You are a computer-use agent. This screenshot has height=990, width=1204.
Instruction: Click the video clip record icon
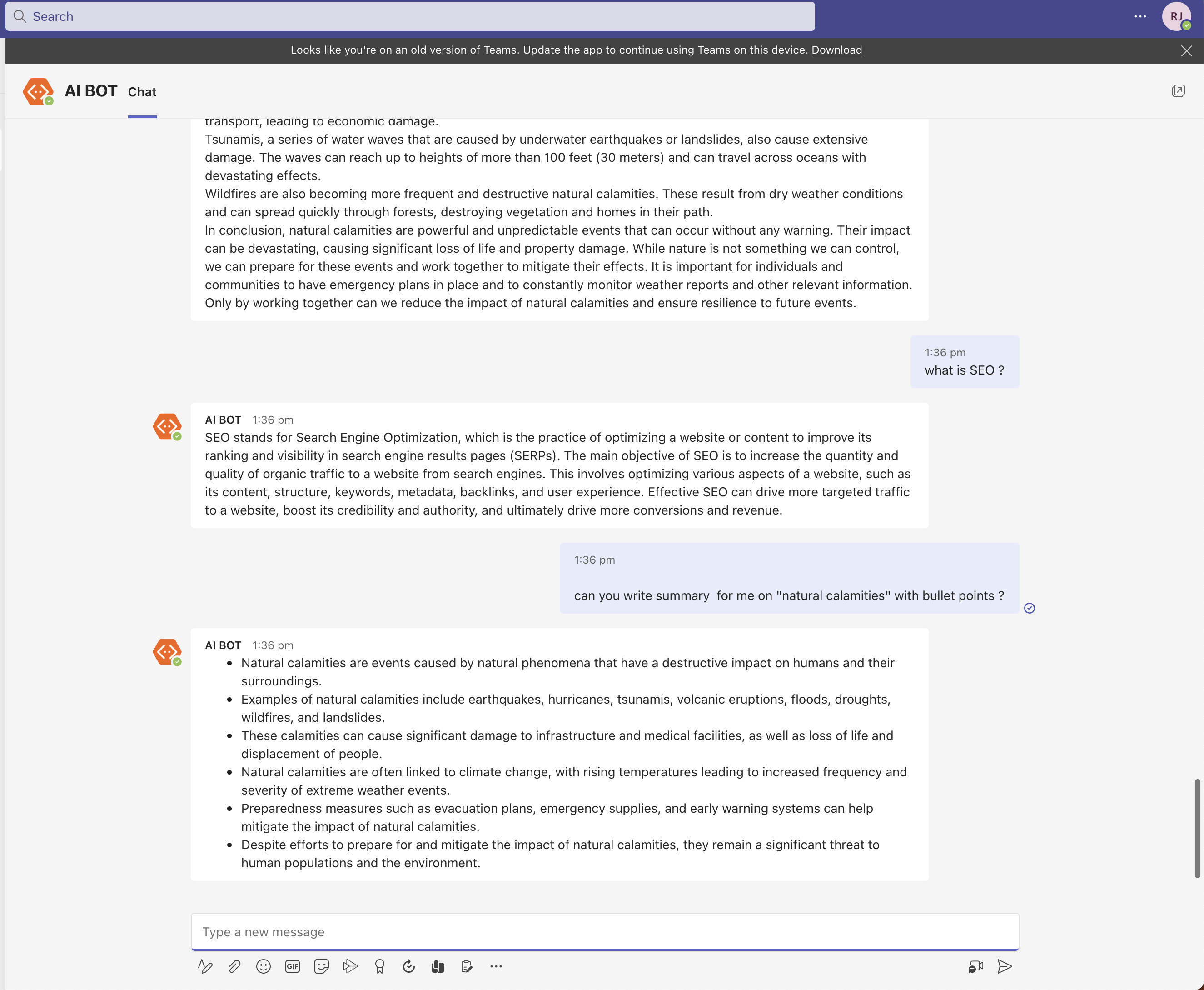click(x=975, y=966)
